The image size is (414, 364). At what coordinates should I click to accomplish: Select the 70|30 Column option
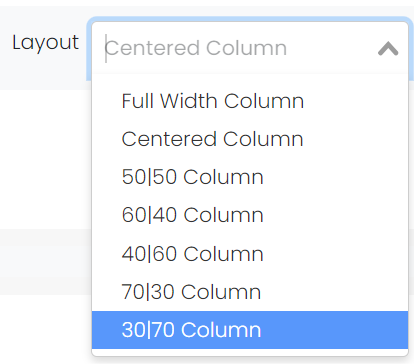250,292
